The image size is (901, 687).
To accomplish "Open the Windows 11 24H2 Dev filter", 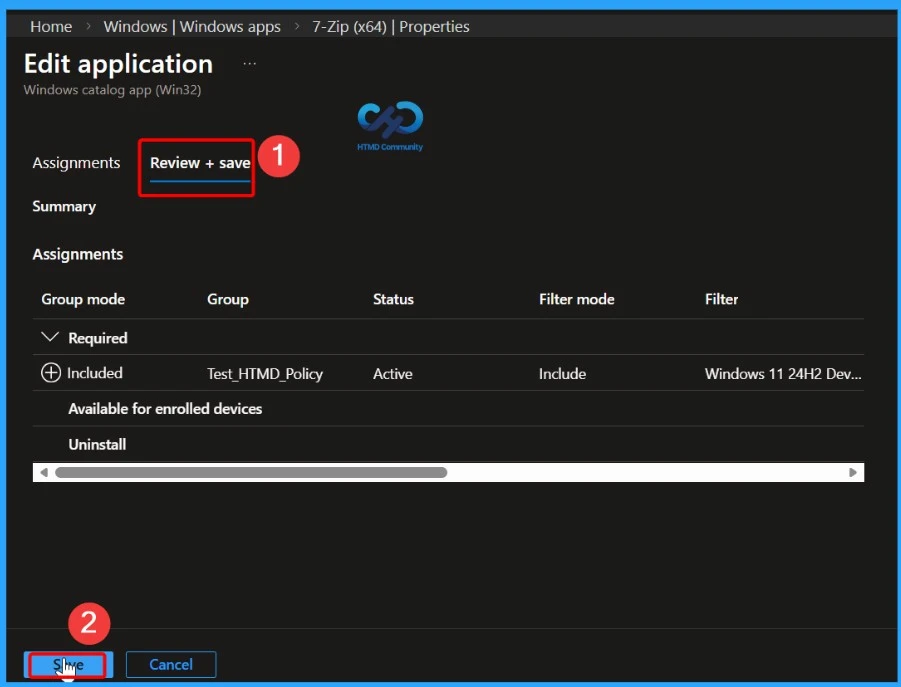I will [781, 373].
